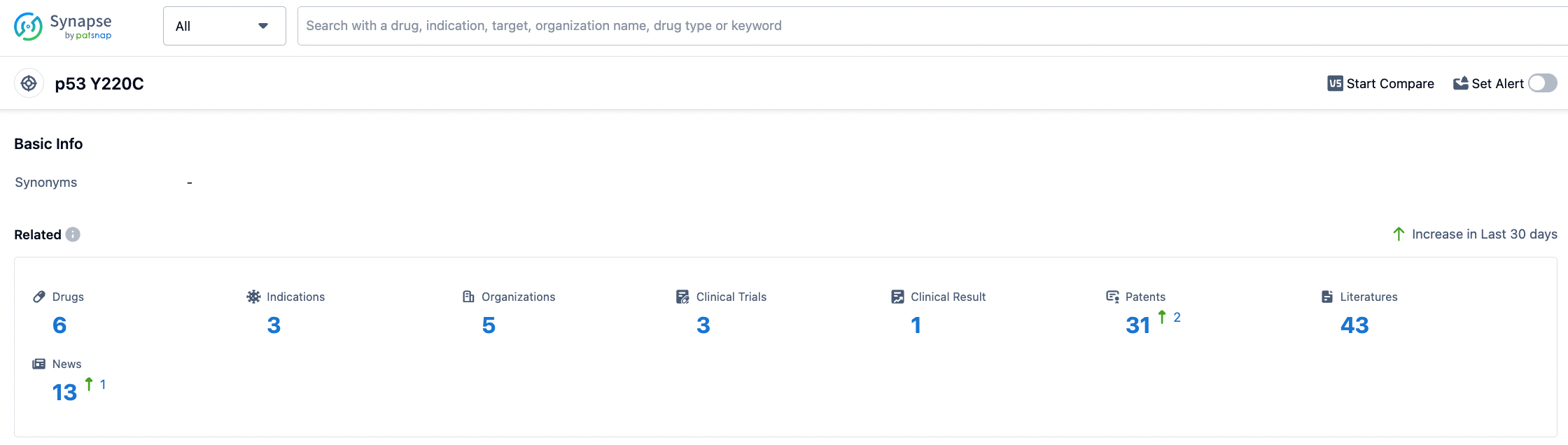Open the 3 Clinical Trials count
This screenshot has width=1568, height=445.
point(703,325)
